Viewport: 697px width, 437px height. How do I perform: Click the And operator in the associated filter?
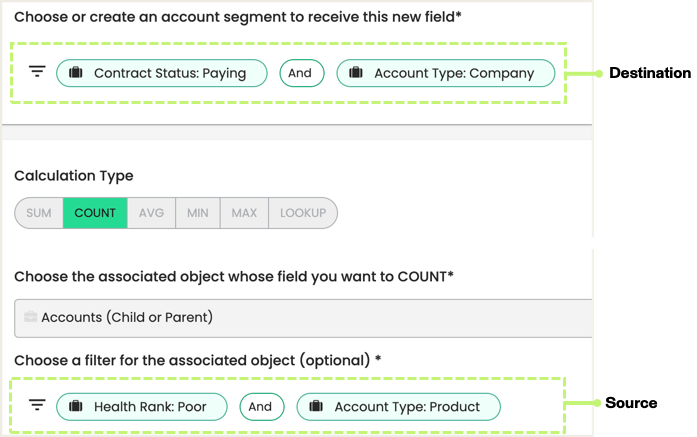tap(260, 407)
